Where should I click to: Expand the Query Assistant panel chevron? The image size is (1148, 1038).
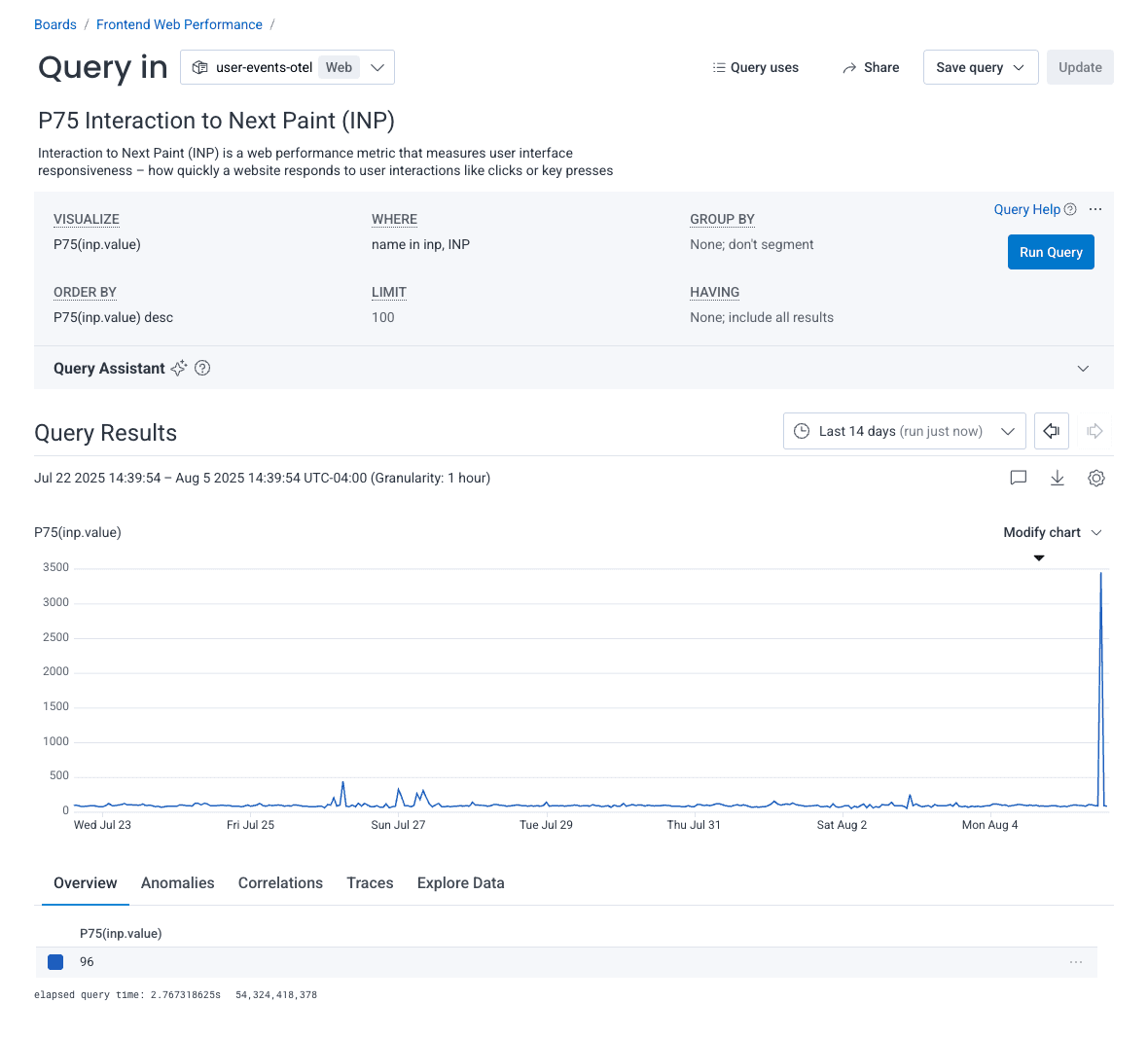coord(1083,368)
